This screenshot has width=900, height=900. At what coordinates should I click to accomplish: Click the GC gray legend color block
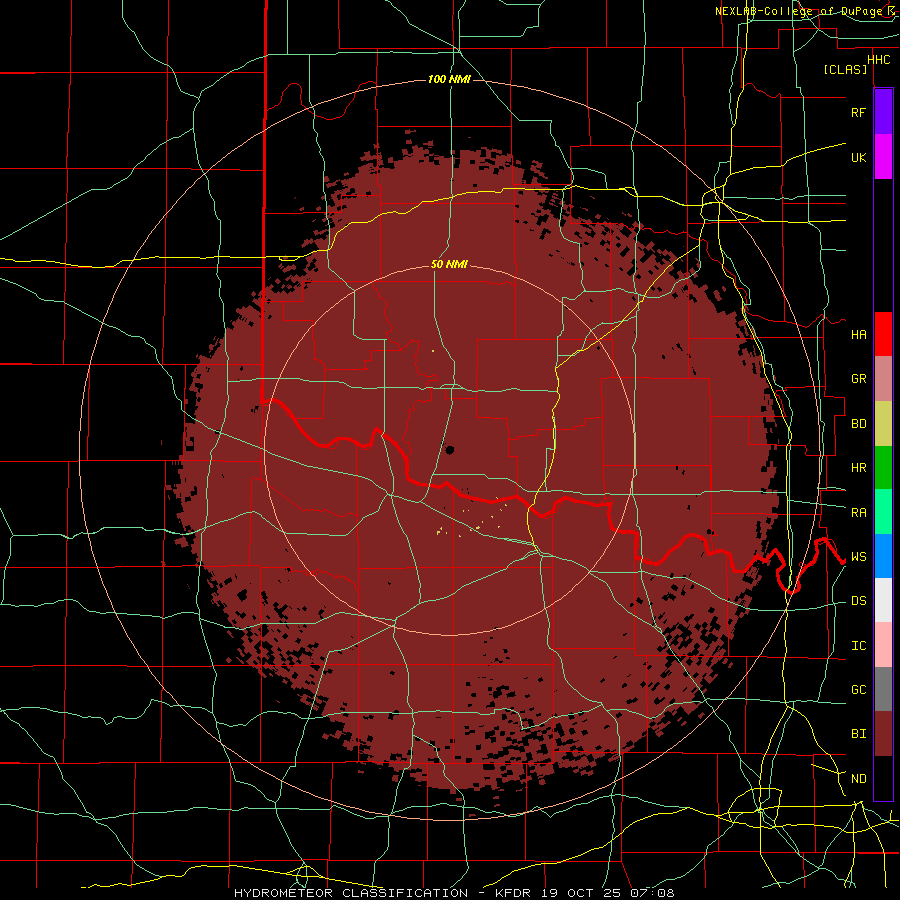(883, 689)
